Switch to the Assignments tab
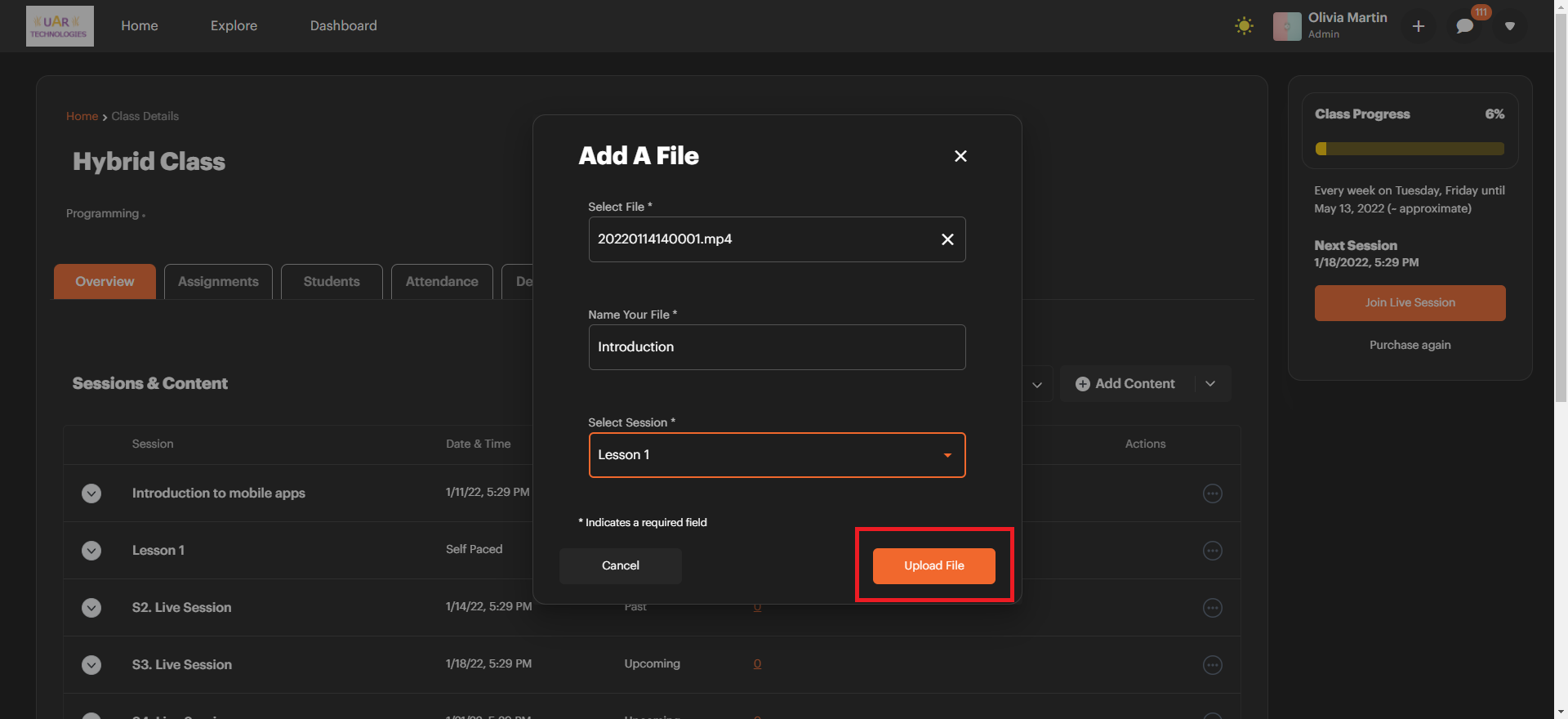The height and width of the screenshot is (719, 1568). click(x=218, y=282)
